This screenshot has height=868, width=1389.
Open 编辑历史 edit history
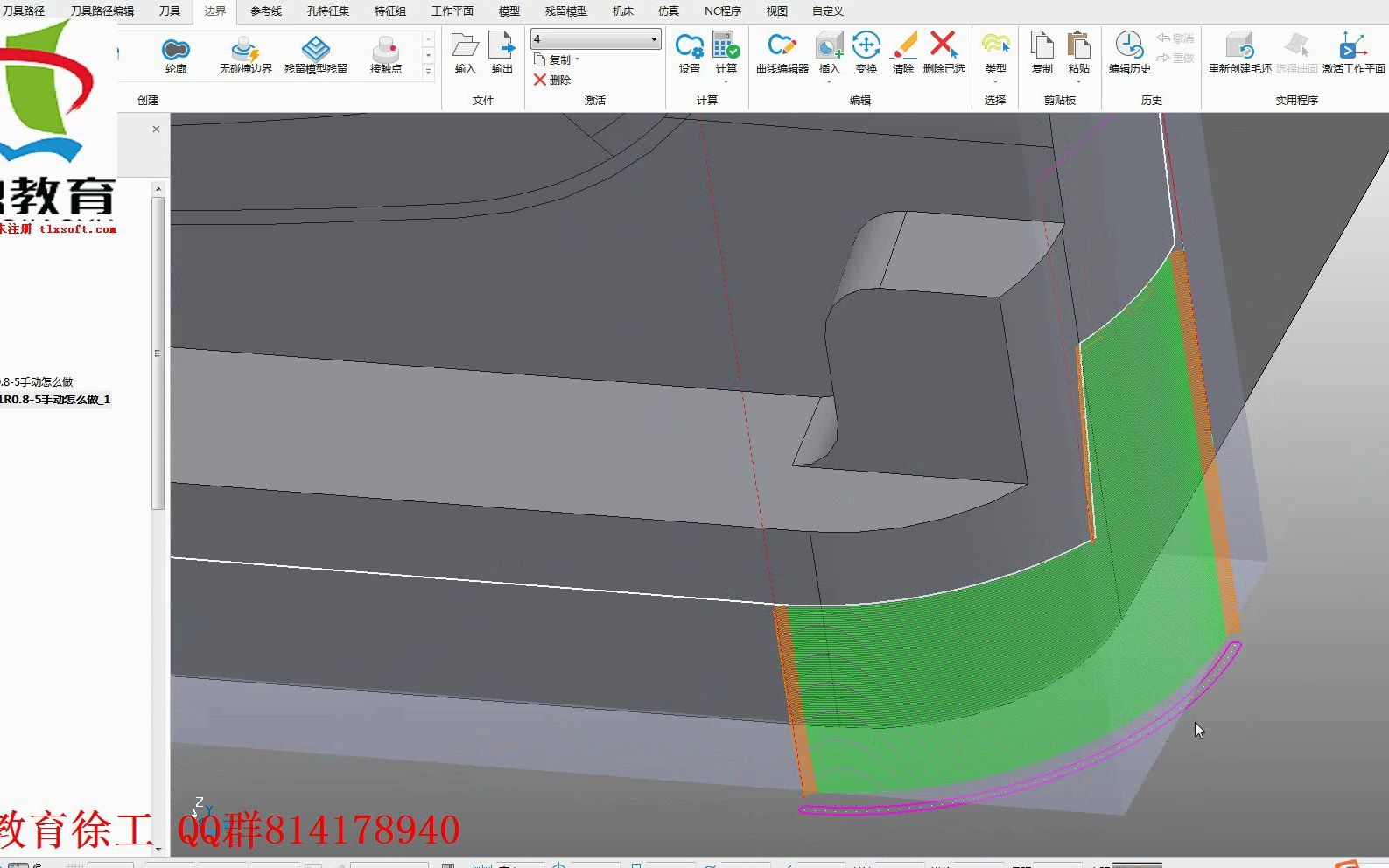[1129, 53]
